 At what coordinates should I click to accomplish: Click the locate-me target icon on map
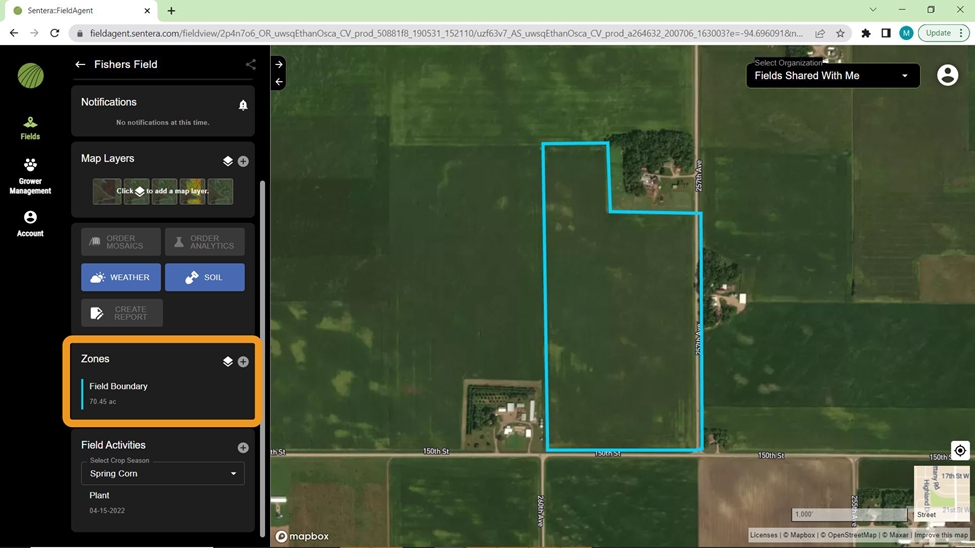click(959, 451)
